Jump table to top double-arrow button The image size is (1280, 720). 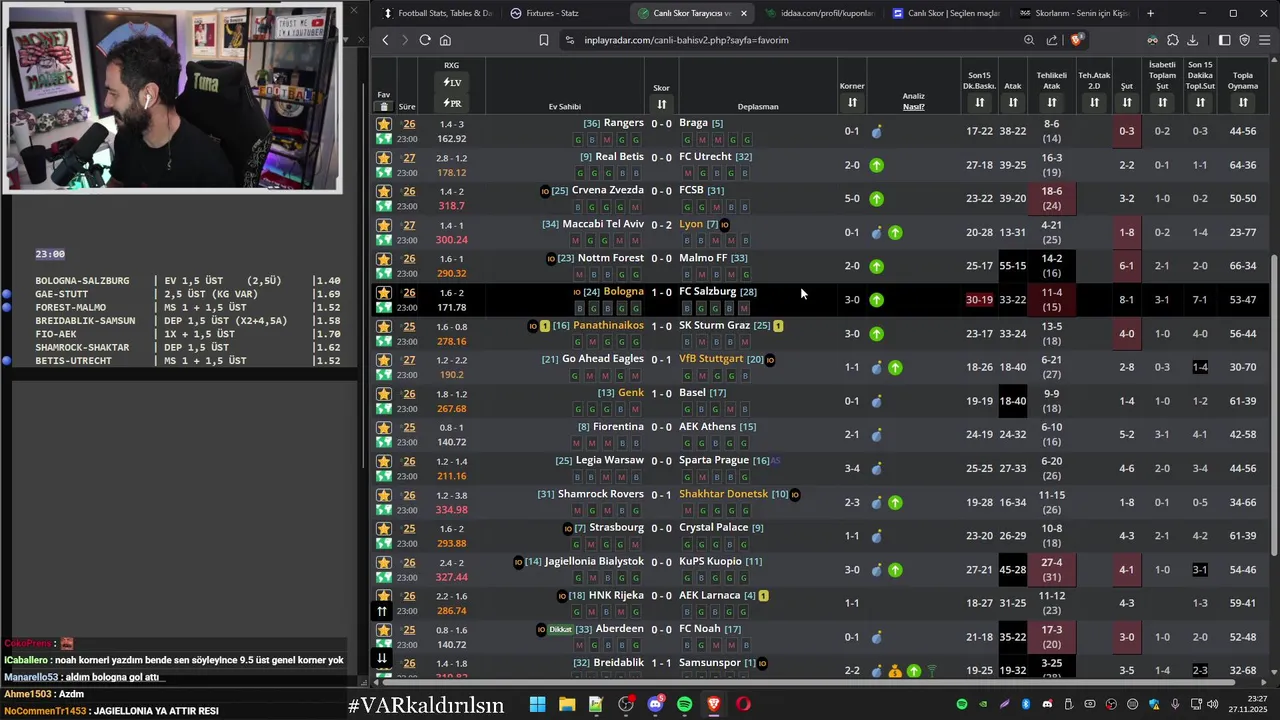(x=381, y=611)
